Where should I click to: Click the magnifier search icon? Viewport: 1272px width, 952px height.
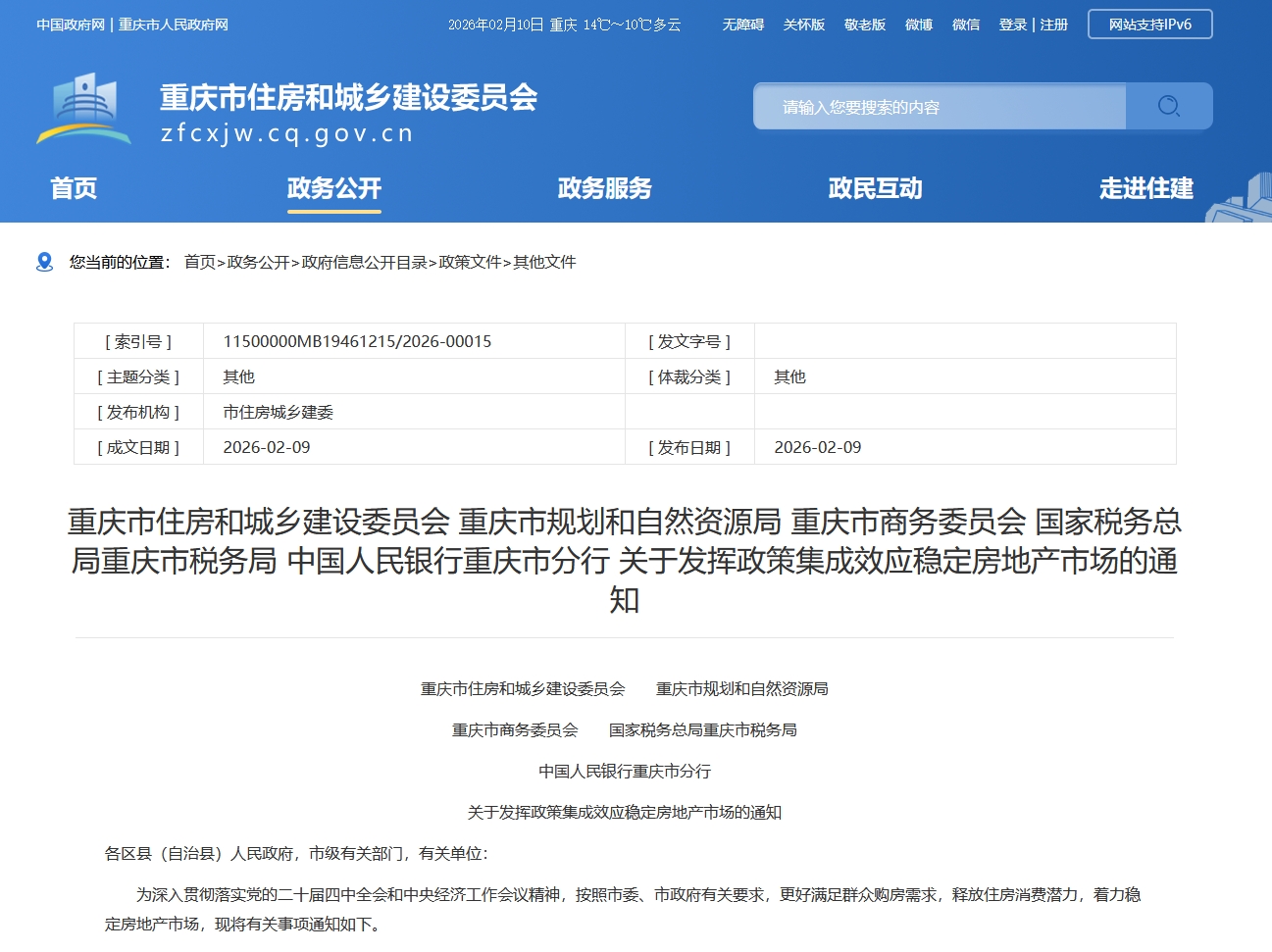(x=1168, y=106)
